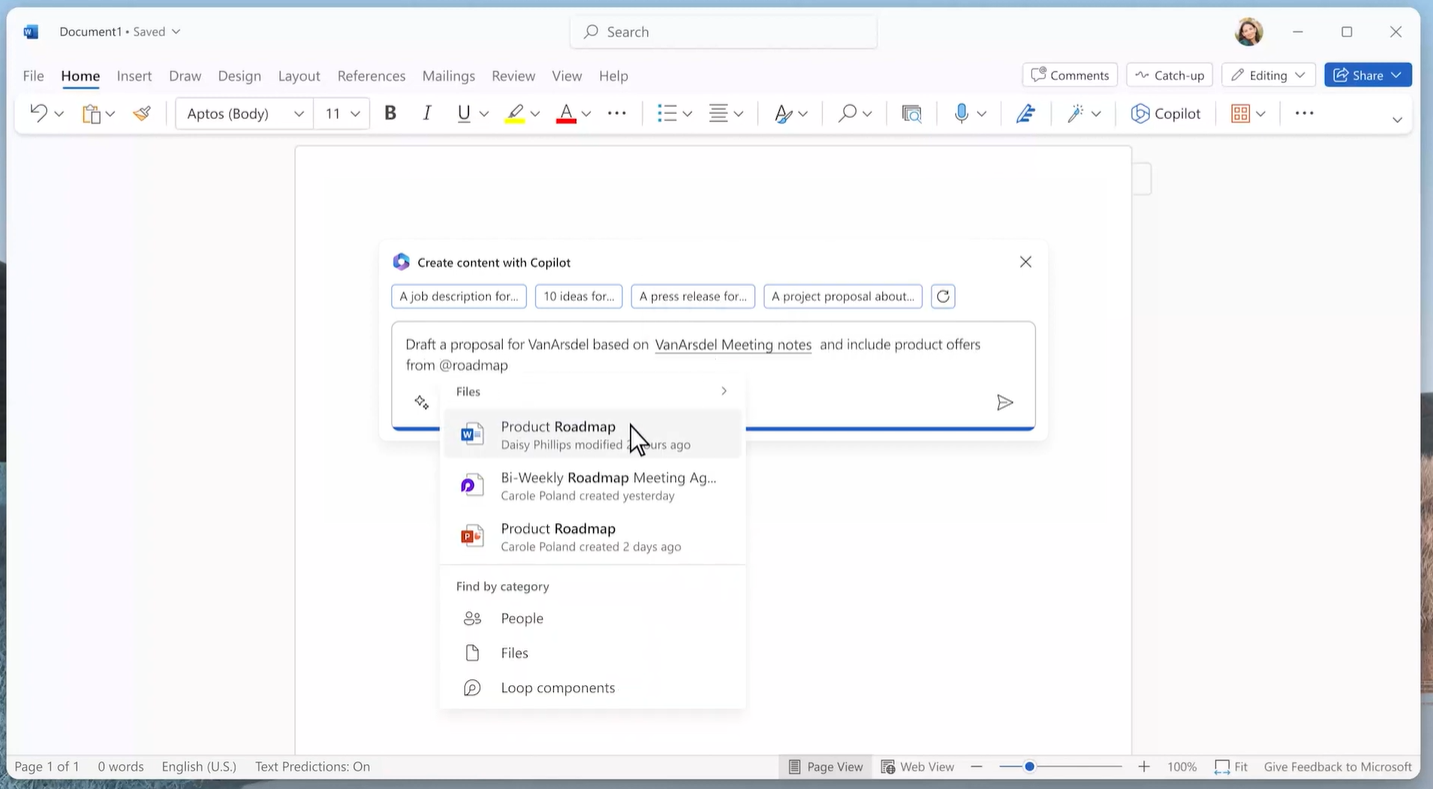The image size is (1433, 789).
Task: Click the orange add-ins grid icon
Action: pyautogui.click(x=1241, y=114)
